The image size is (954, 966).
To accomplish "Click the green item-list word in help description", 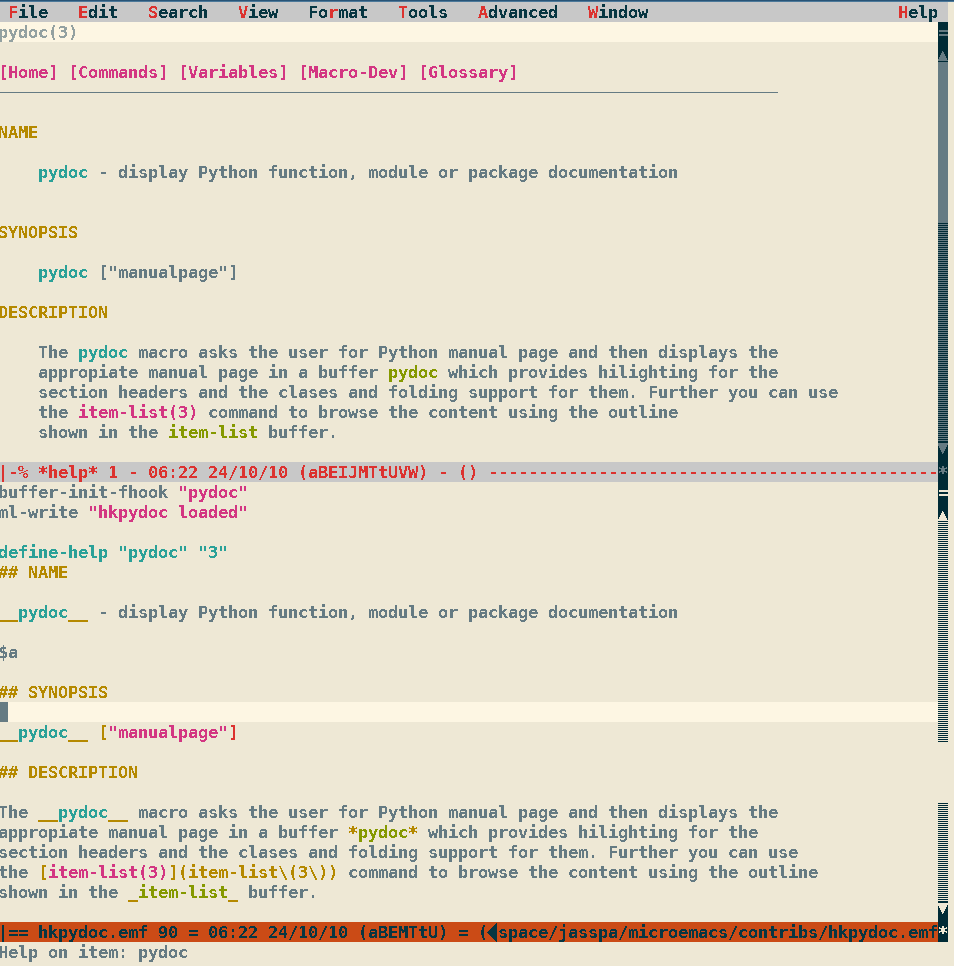I will pos(213,432).
